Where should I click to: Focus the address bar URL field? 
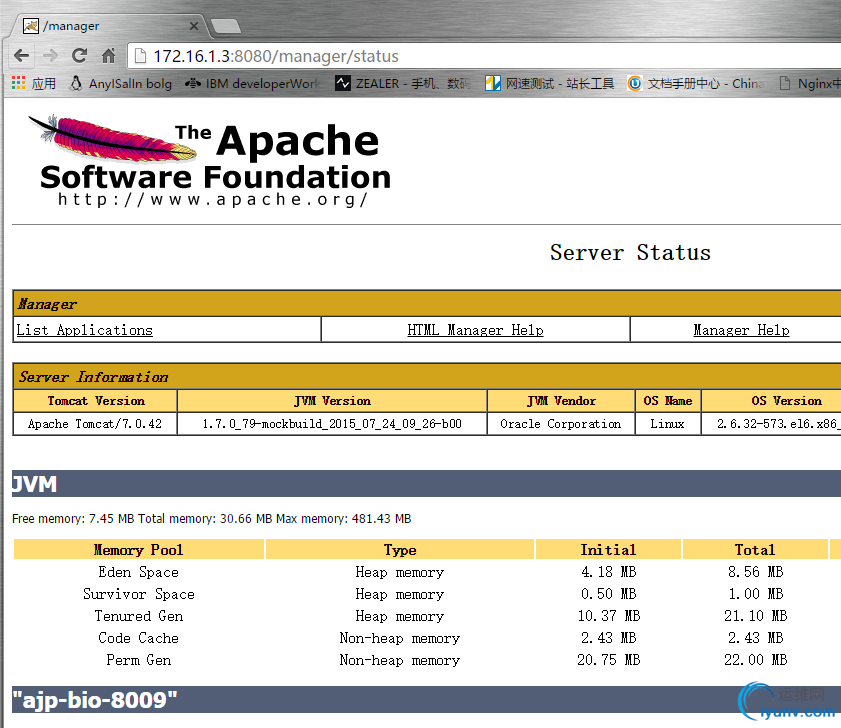(x=483, y=56)
